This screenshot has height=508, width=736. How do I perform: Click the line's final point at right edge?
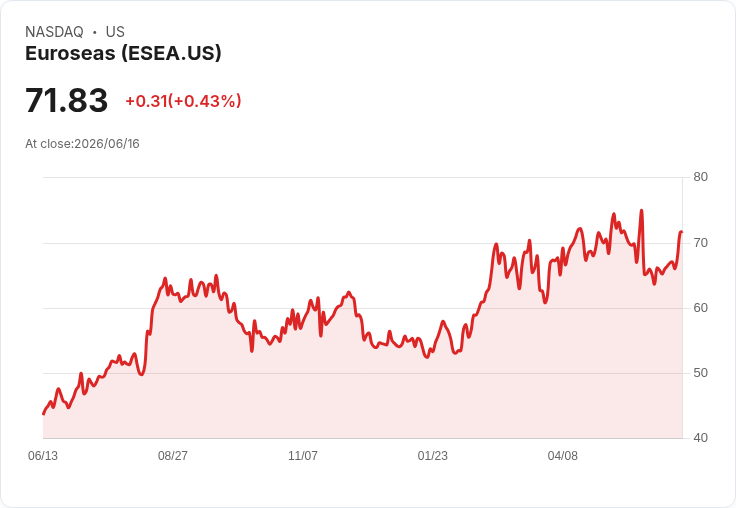[682, 231]
